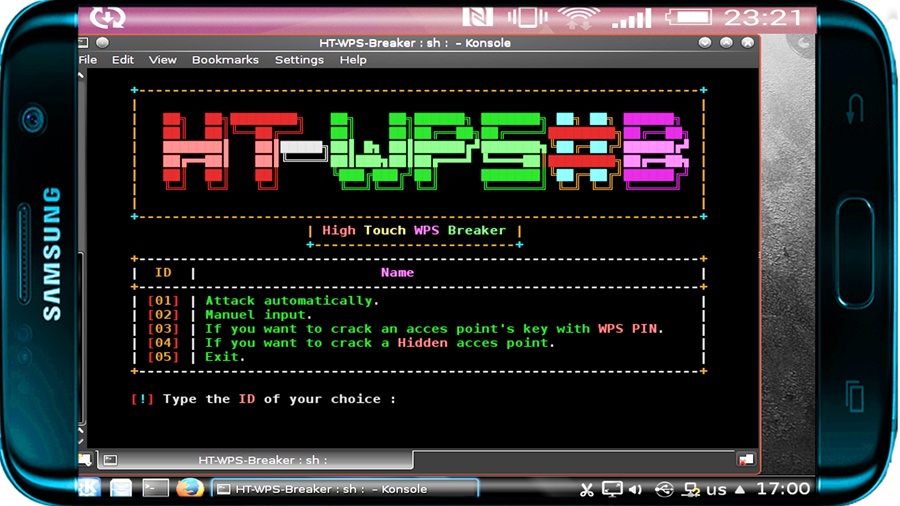900x506 pixels.
Task: Open the View menu
Action: [x=162, y=60]
